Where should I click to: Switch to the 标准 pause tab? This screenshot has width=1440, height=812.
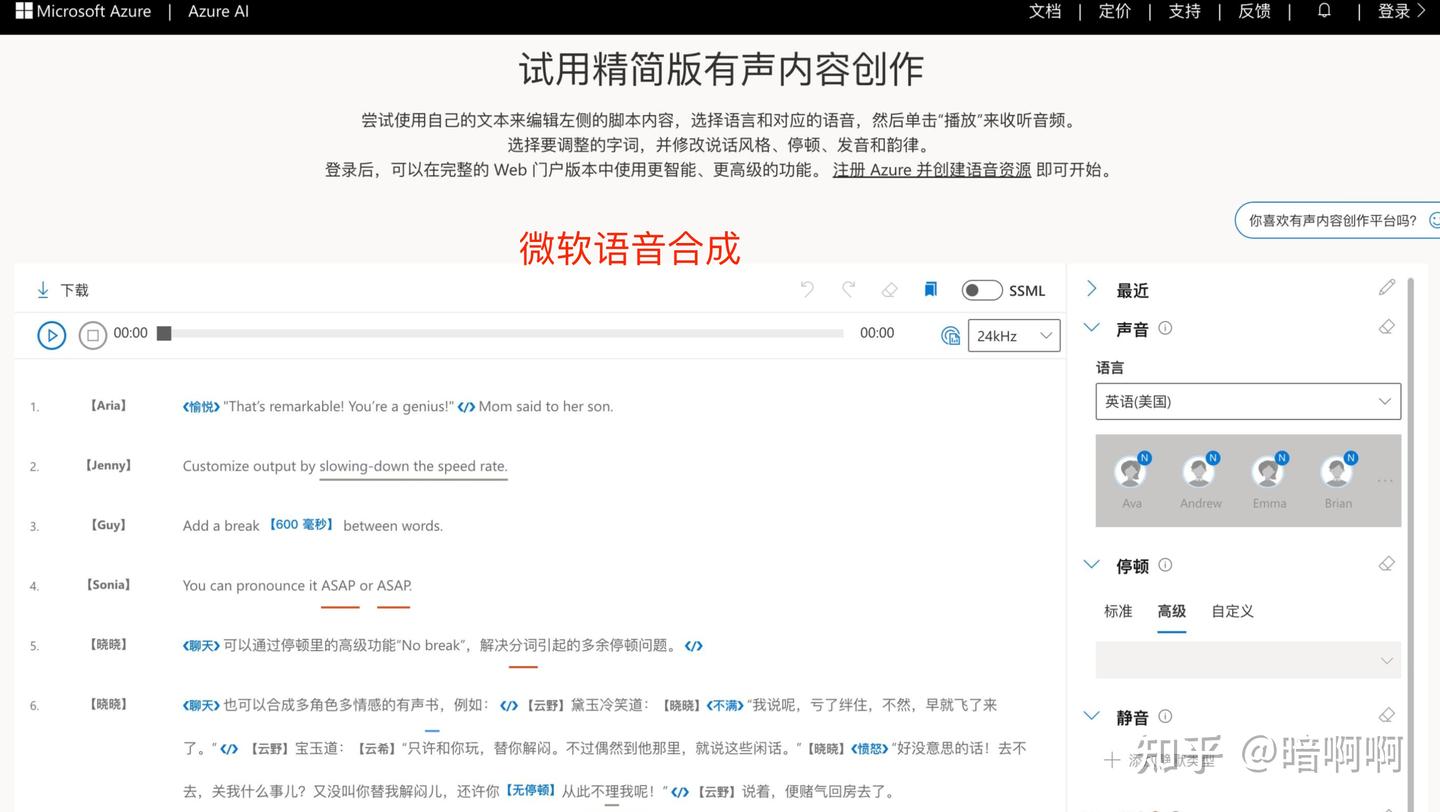1118,611
